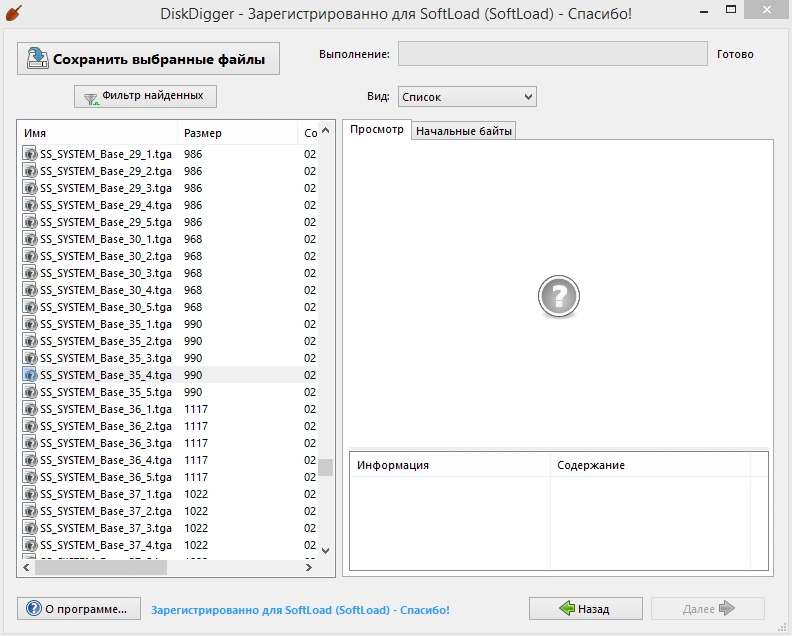The image size is (792, 636).
Task: Click file icon of SS_SYSTEM_Base_37_2.tga
Action: 30,511
